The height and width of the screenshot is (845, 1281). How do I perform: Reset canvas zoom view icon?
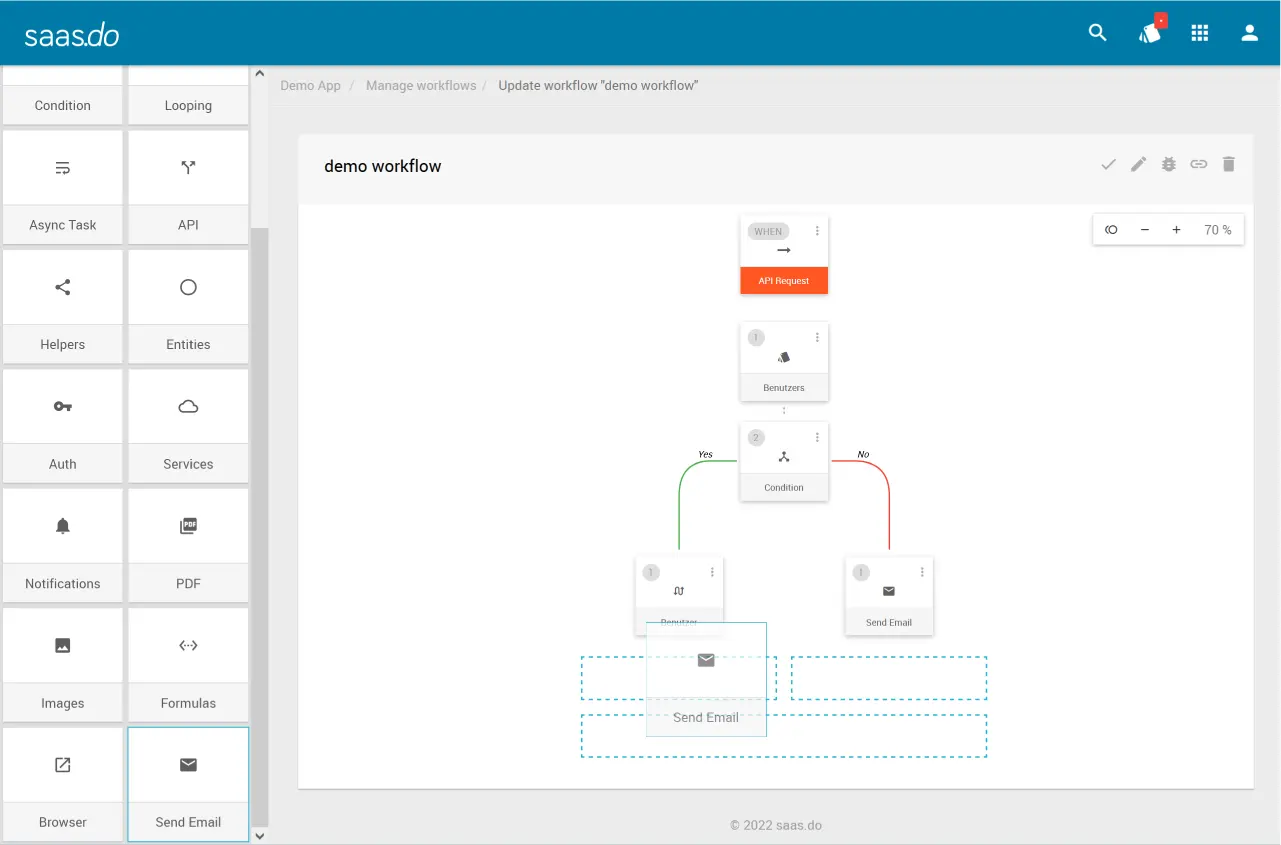(1111, 230)
